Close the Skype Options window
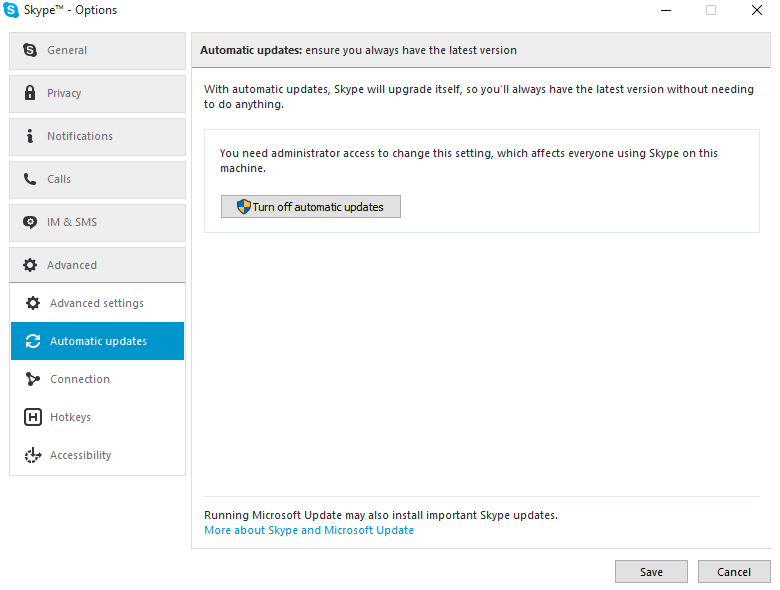 pyautogui.click(x=757, y=10)
